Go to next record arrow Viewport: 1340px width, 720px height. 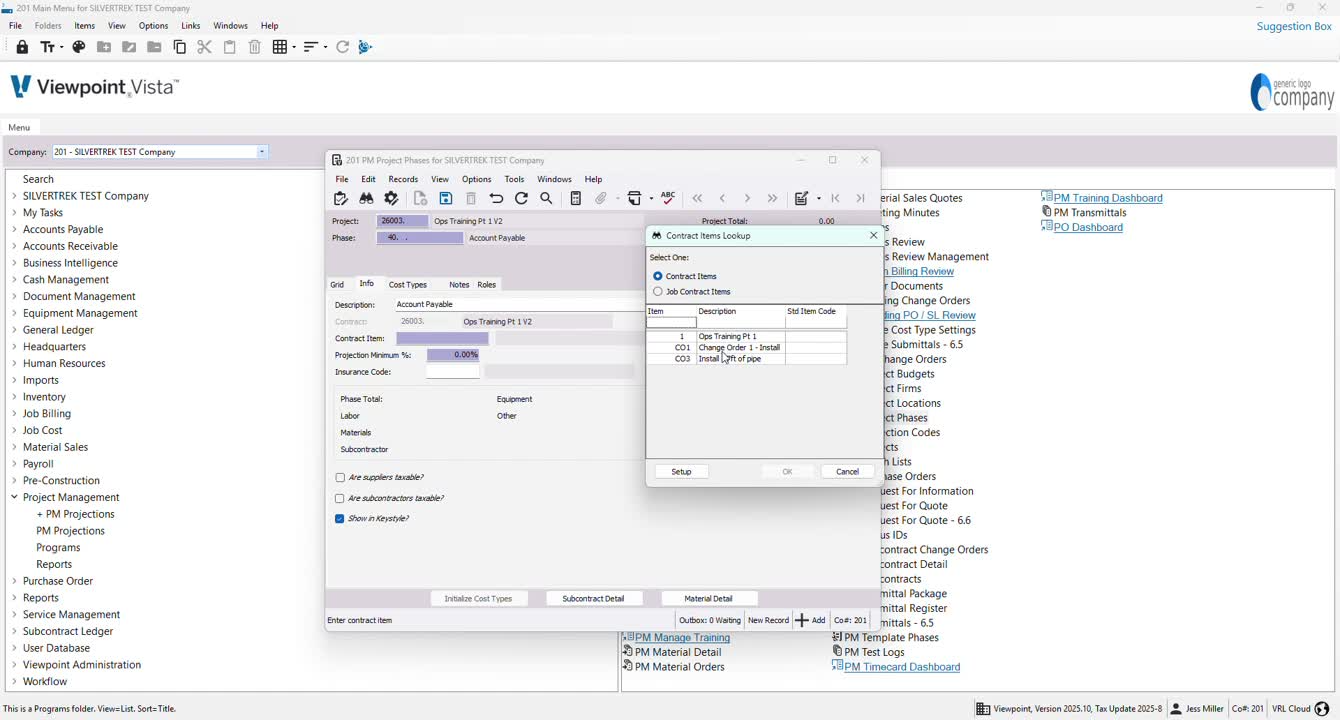click(747, 199)
